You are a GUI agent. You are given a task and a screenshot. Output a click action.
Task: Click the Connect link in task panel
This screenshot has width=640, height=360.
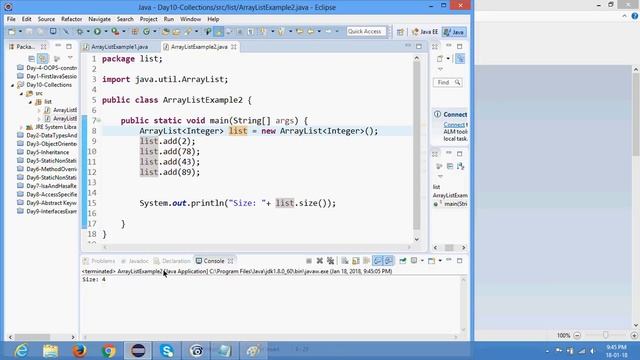[x=453, y=124]
